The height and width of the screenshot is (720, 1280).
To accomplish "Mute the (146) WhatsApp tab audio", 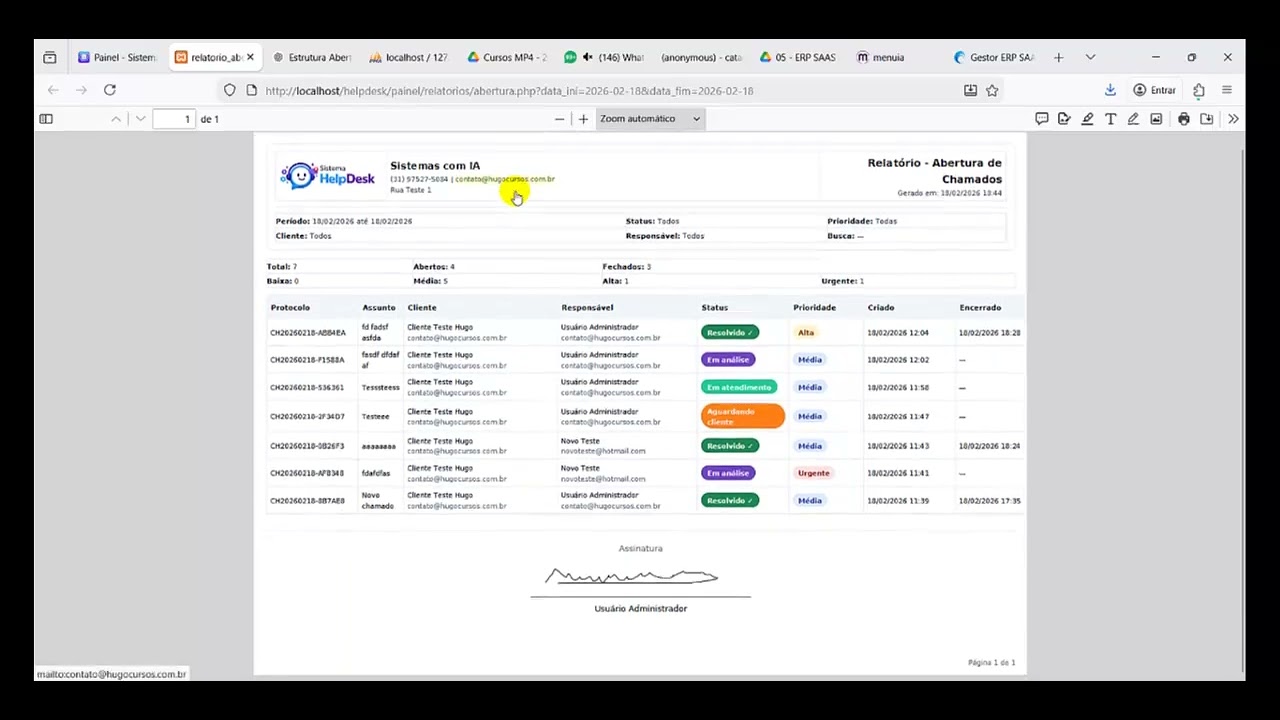I will click(588, 57).
